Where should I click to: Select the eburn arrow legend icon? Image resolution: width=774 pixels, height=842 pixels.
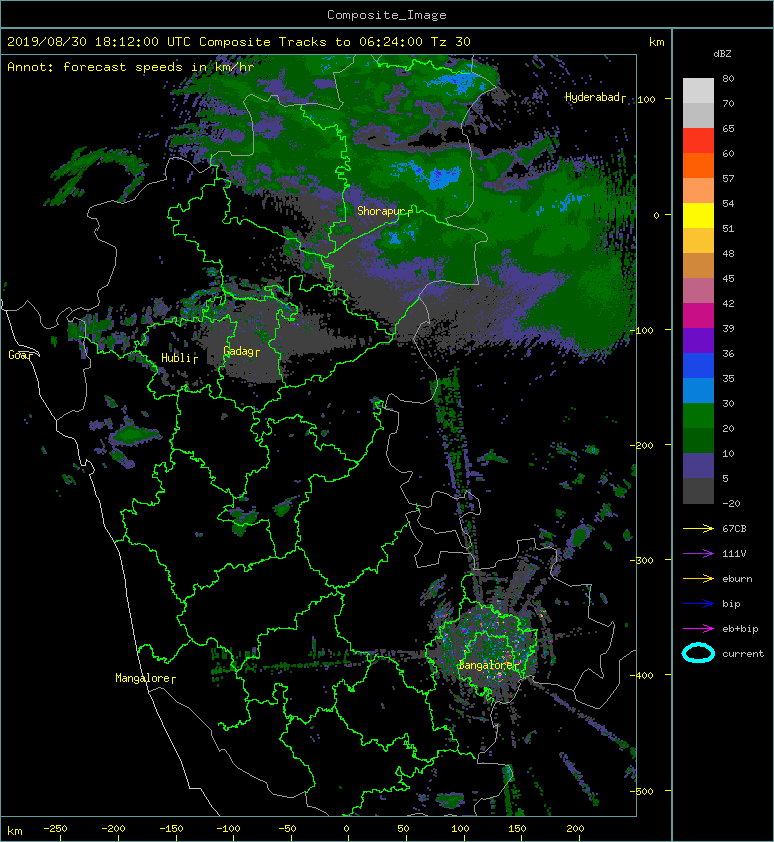point(698,579)
